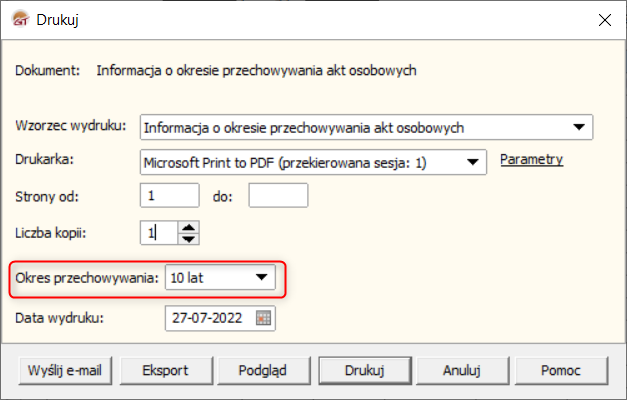Screen dimensions: 627x400
Task: Expand the Okres przechowywania dropdown
Action: 261,277
